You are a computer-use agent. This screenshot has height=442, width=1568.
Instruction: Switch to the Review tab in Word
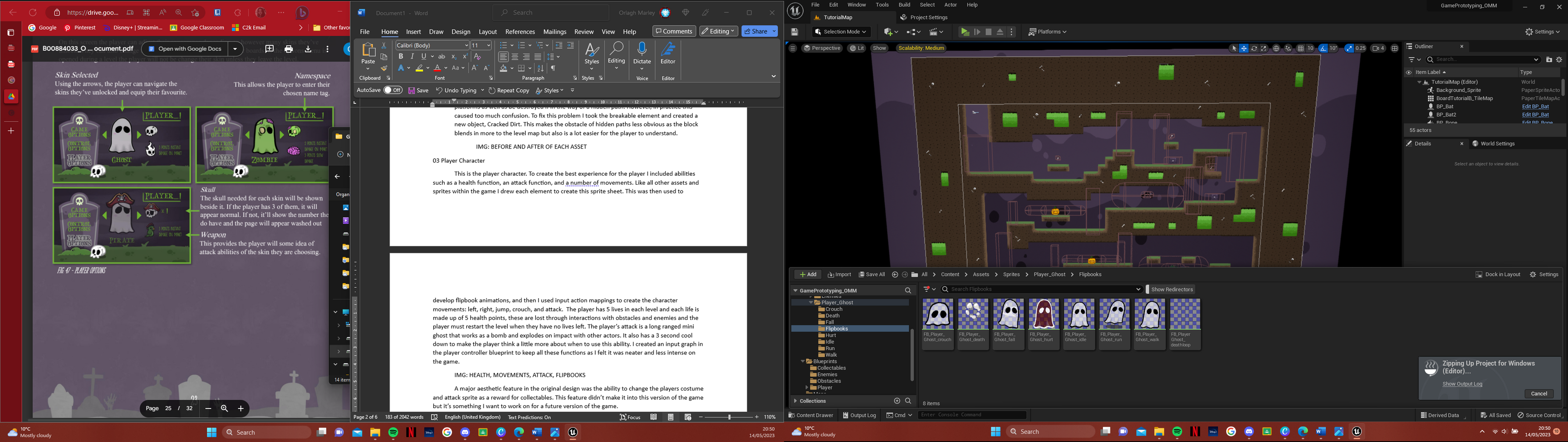[x=584, y=32]
